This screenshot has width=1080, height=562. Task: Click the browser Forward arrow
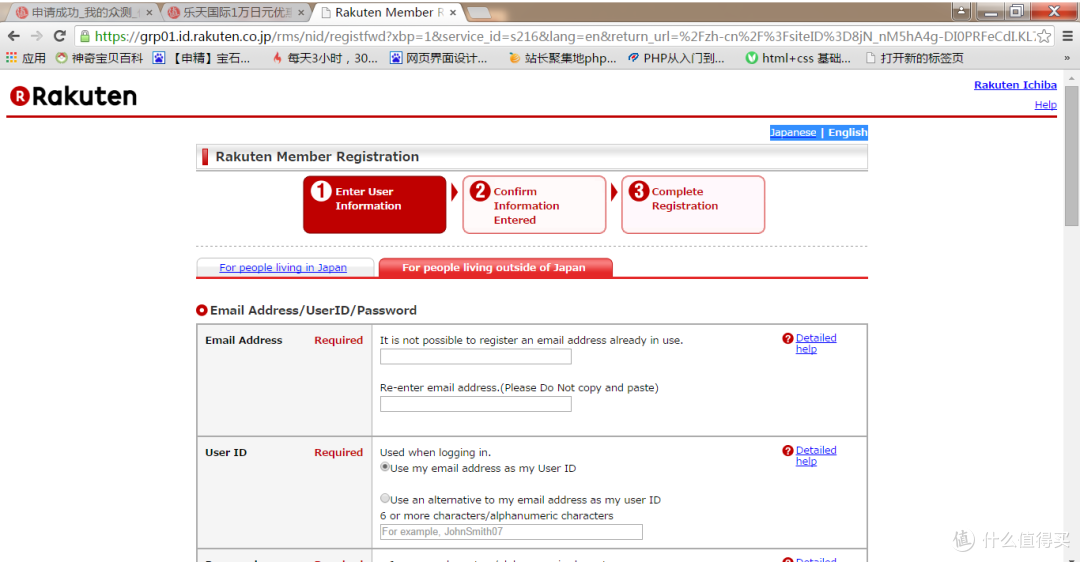37,36
